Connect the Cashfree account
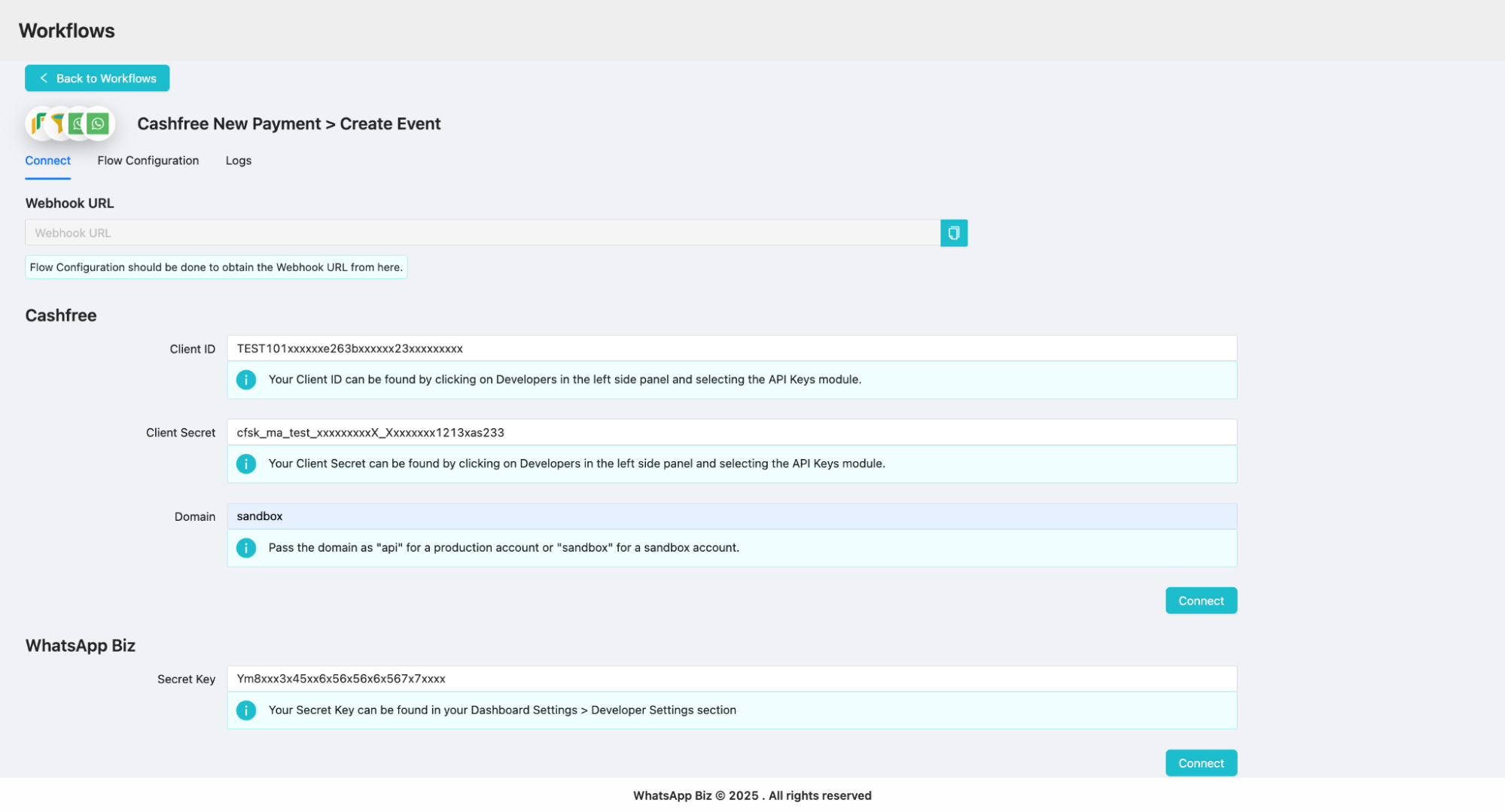Viewport: 1505px width, 812px height. pyautogui.click(x=1201, y=601)
